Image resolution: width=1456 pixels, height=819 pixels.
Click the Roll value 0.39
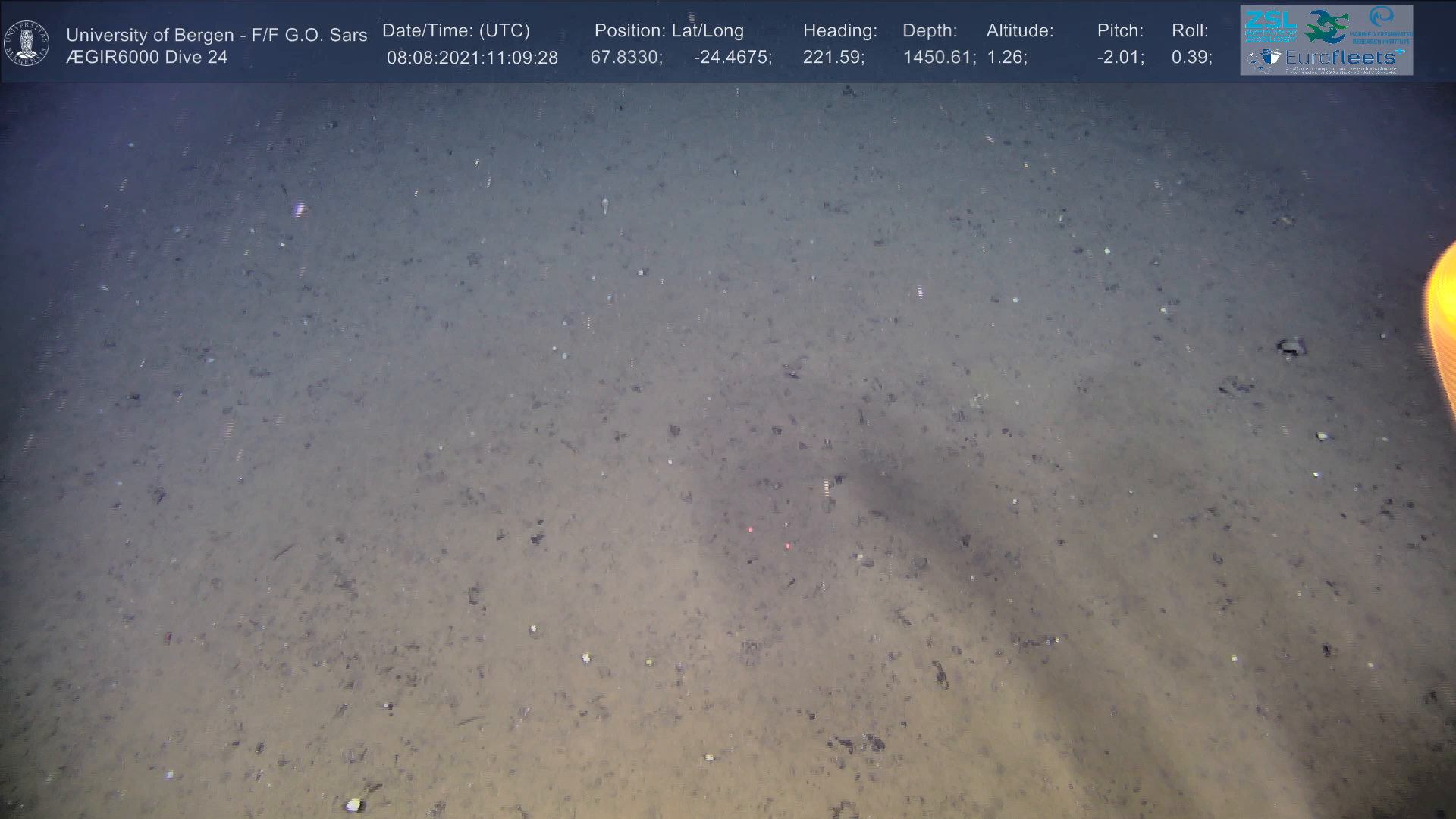pyautogui.click(x=1191, y=58)
